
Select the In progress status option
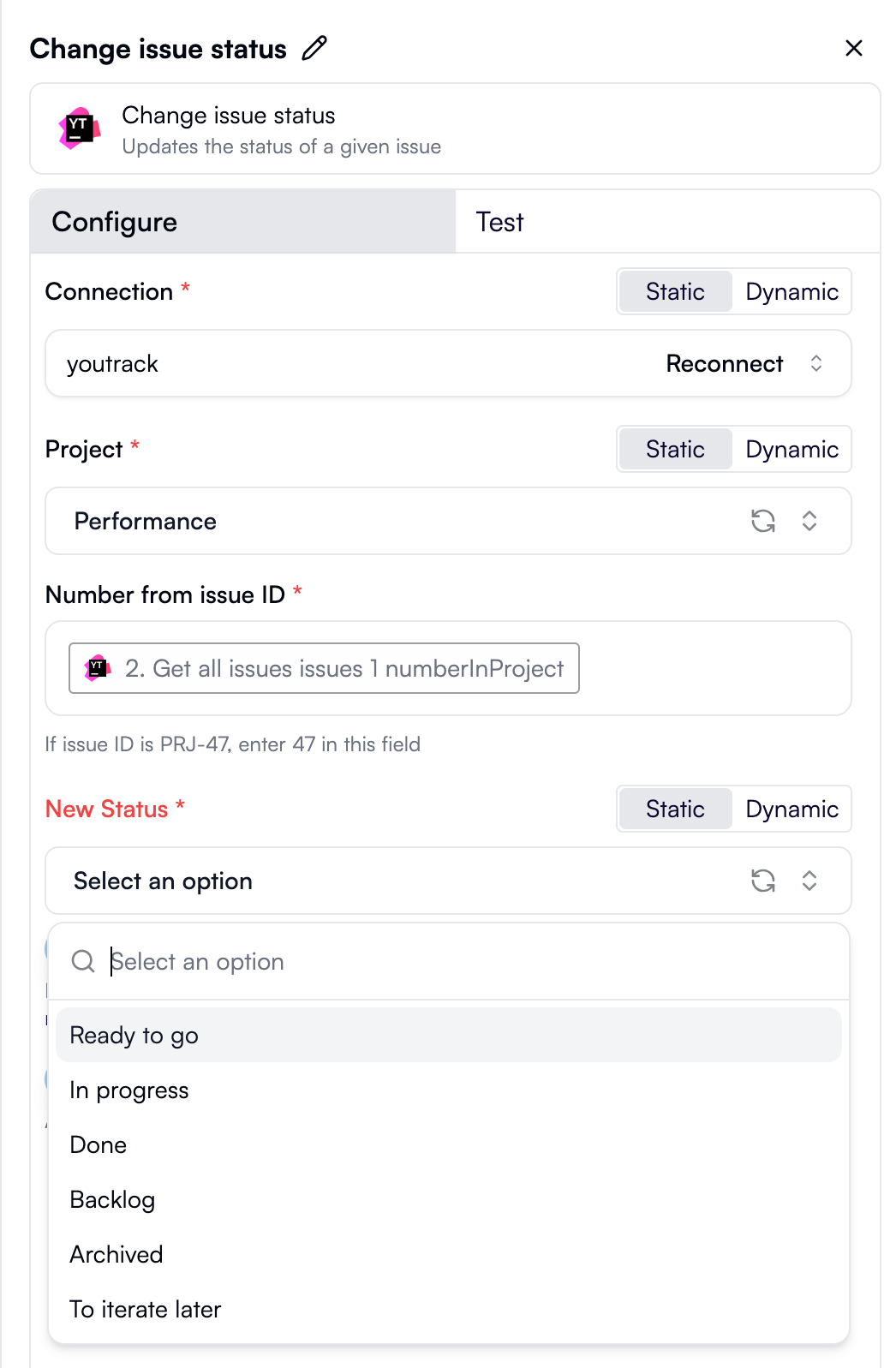tap(129, 1090)
